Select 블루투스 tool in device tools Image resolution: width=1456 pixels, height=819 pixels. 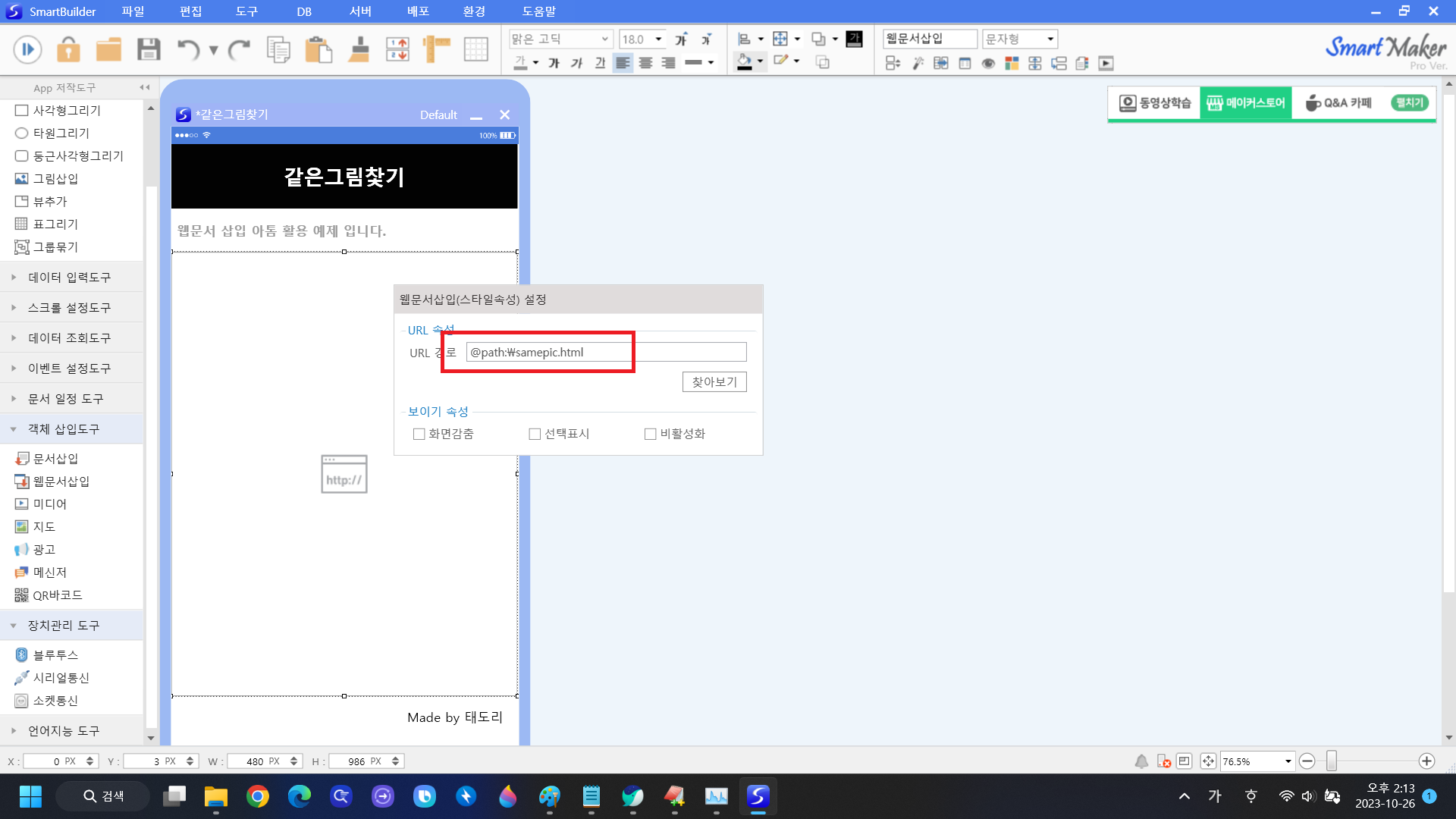pyautogui.click(x=55, y=654)
